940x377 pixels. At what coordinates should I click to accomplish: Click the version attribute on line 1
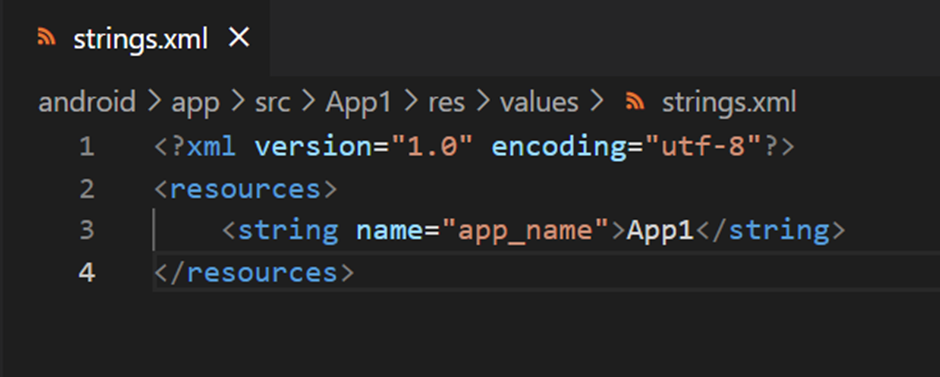coord(314,147)
